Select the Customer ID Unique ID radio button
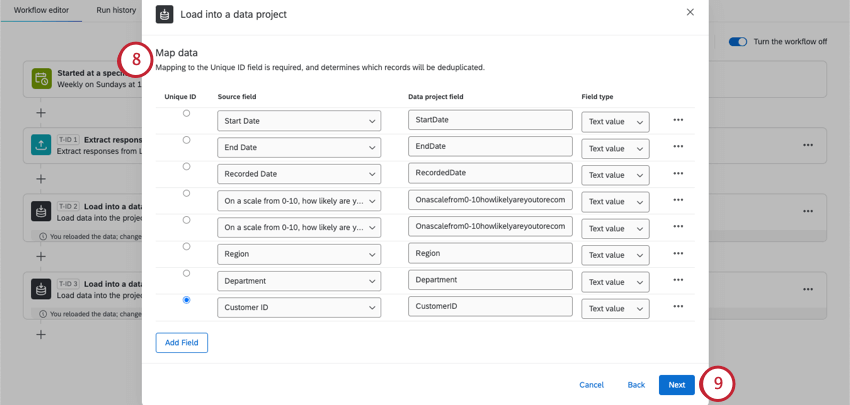Viewport: 850px width, 405px height. coord(186,300)
